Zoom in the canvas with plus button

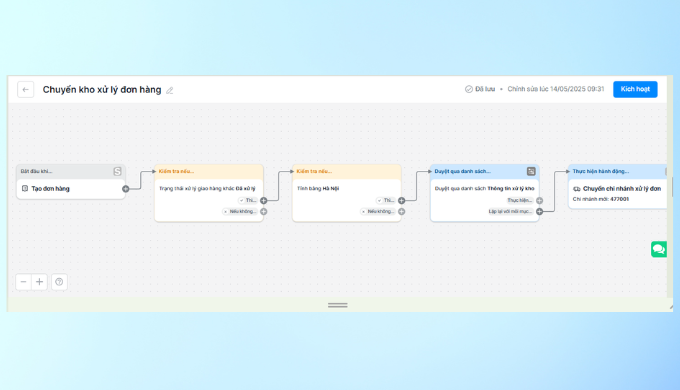(39, 282)
